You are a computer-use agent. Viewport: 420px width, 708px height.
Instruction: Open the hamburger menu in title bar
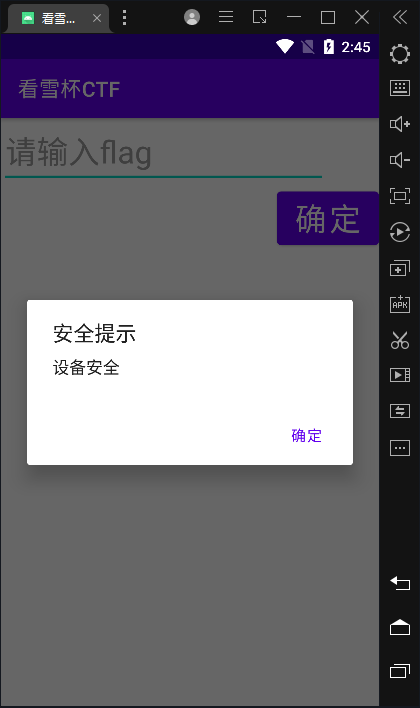coord(226,17)
